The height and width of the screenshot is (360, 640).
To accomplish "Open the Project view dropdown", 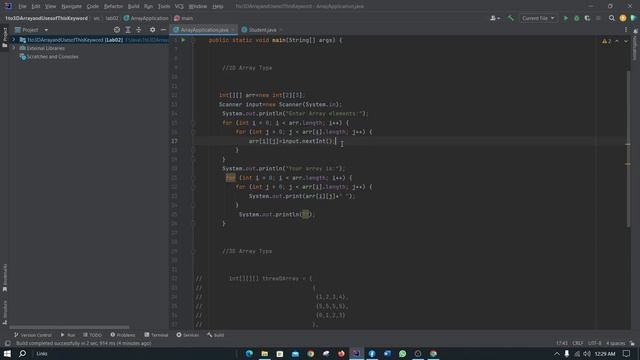I will pos(46,30).
